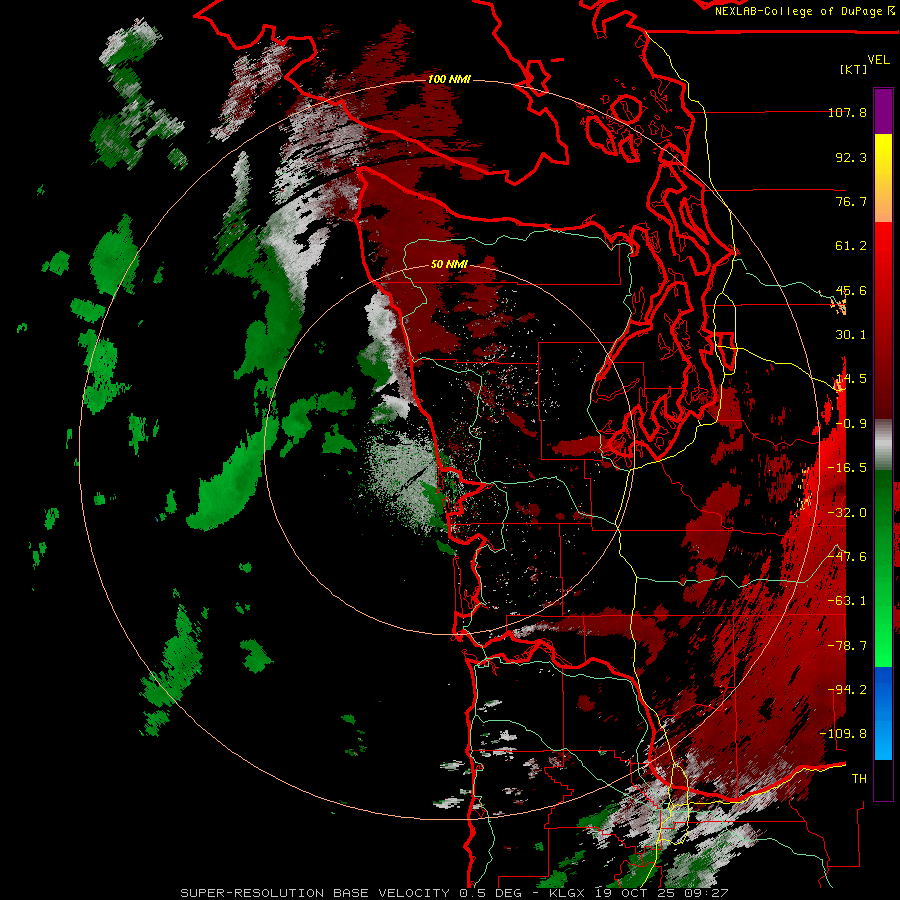Click the -63.1 velocity scale value

click(x=847, y=601)
